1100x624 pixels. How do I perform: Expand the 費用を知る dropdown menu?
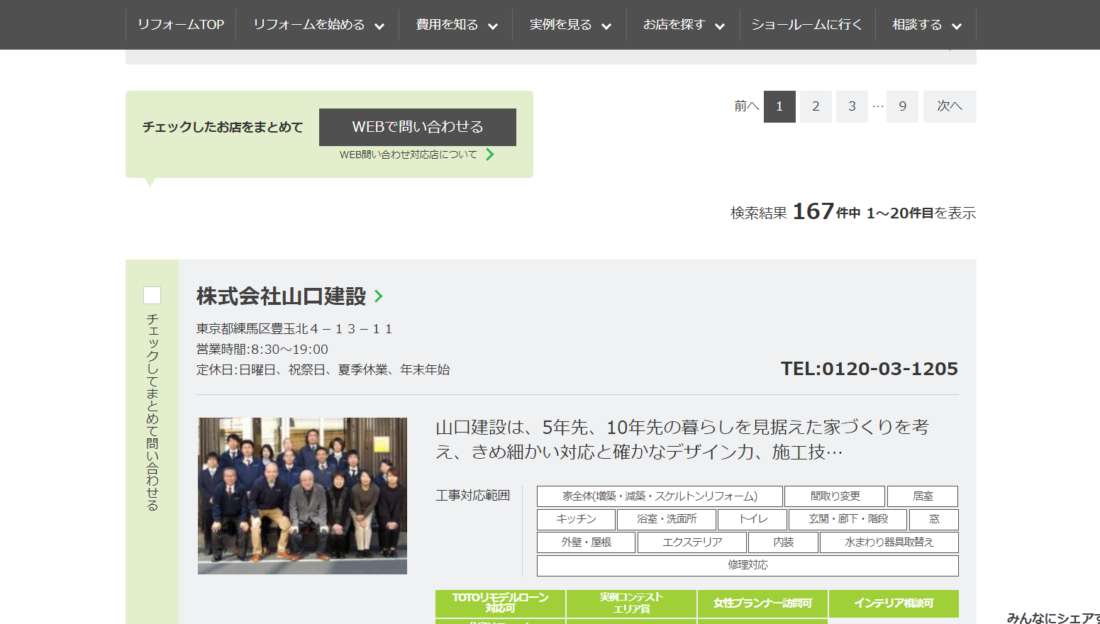click(x=456, y=25)
